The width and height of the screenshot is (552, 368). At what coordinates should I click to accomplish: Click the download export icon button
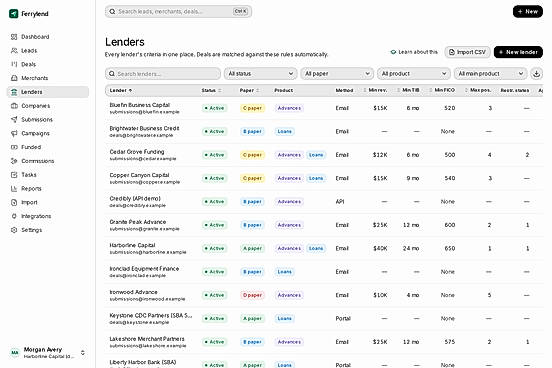537,74
